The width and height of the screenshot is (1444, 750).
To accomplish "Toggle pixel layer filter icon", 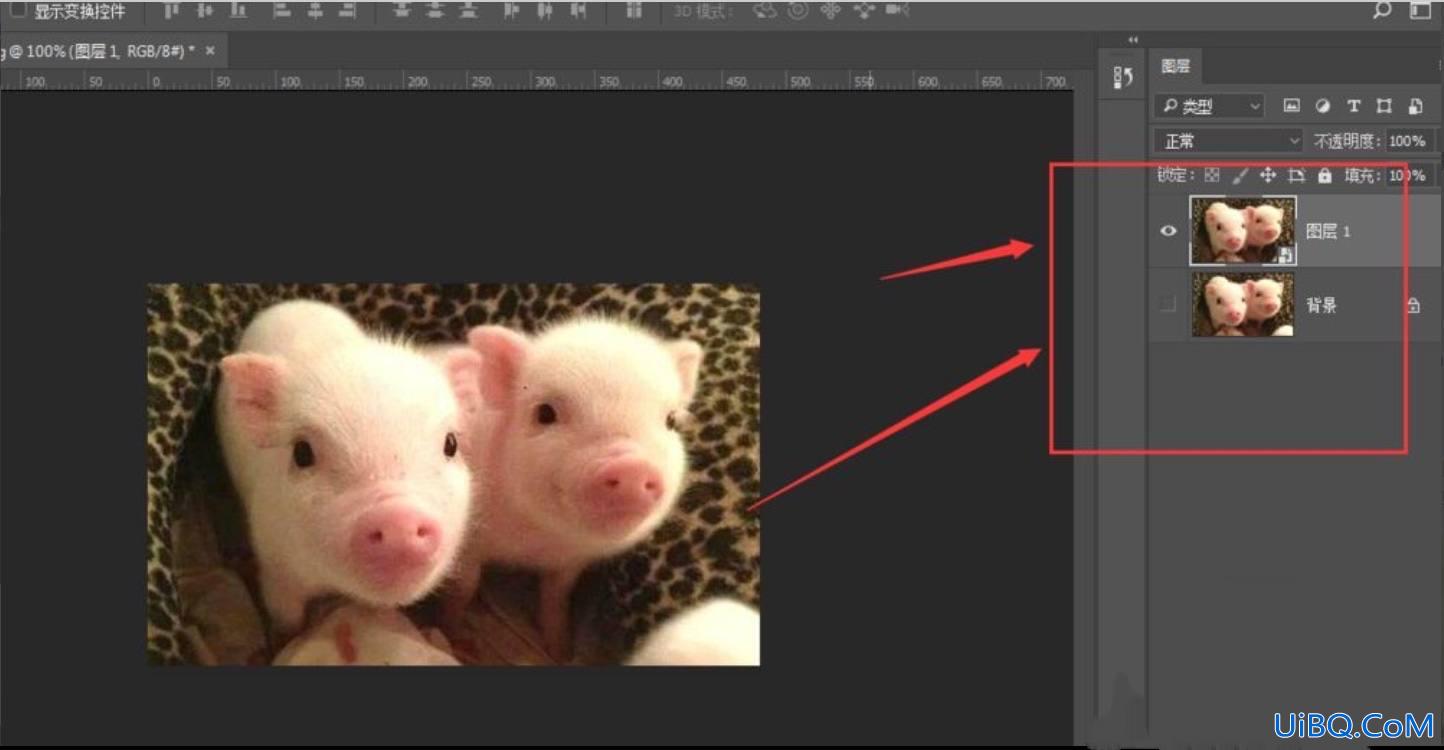I will point(1292,106).
